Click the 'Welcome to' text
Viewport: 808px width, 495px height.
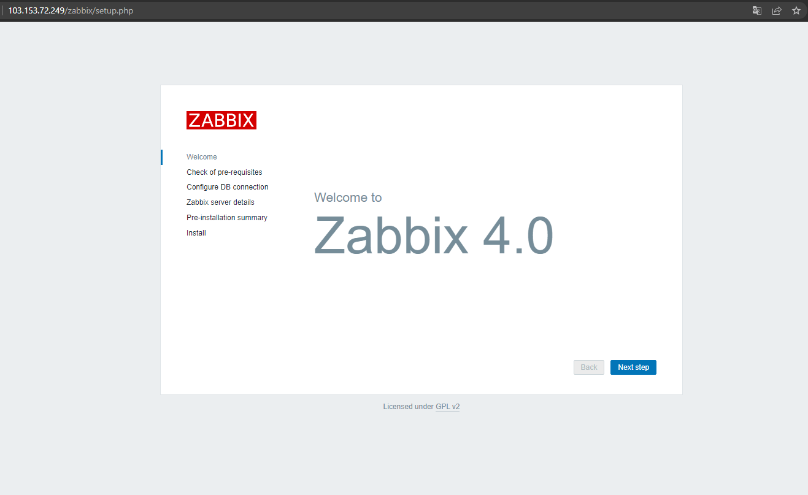[348, 197]
